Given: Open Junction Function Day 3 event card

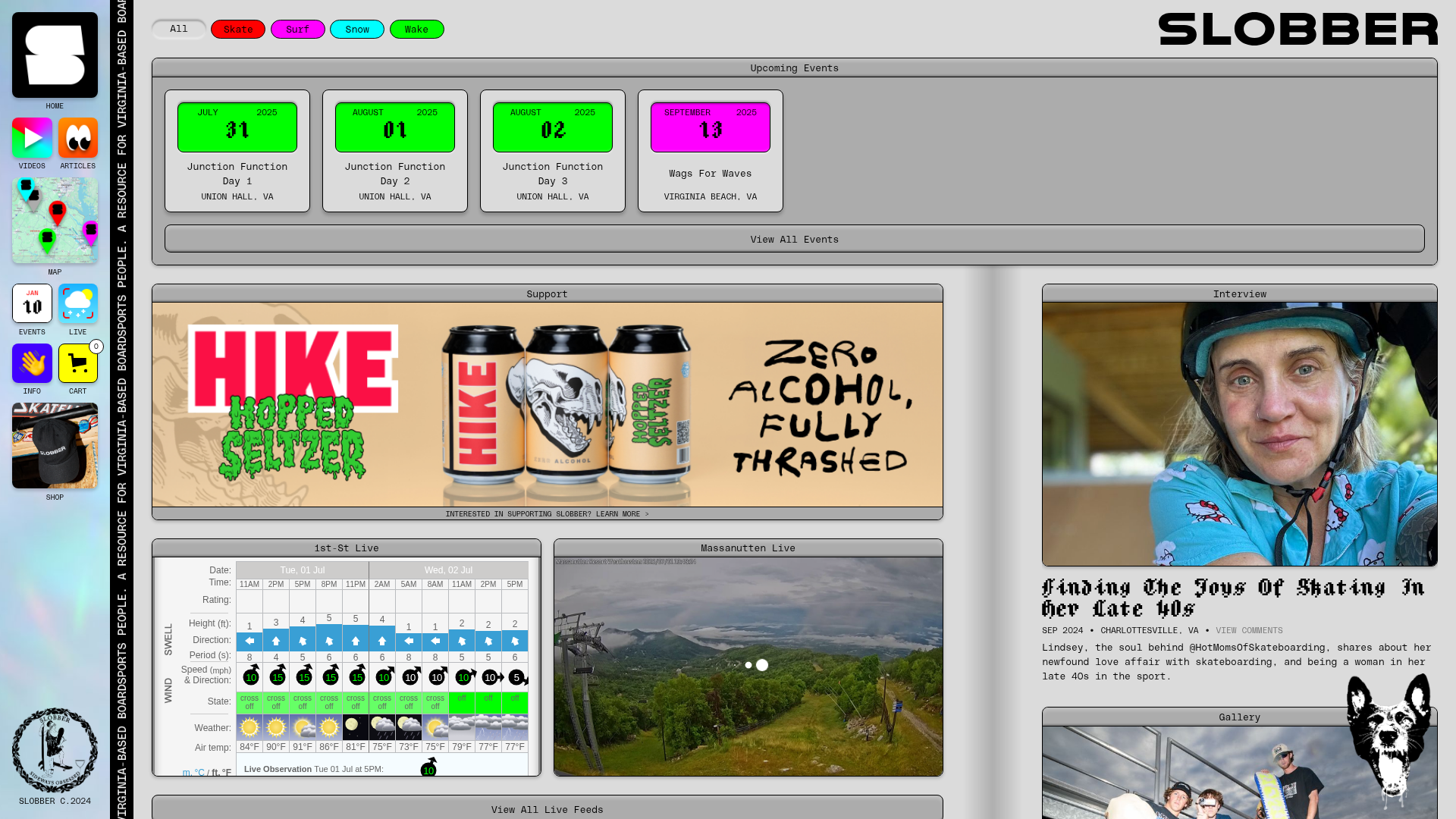Looking at the screenshot, I should (553, 151).
